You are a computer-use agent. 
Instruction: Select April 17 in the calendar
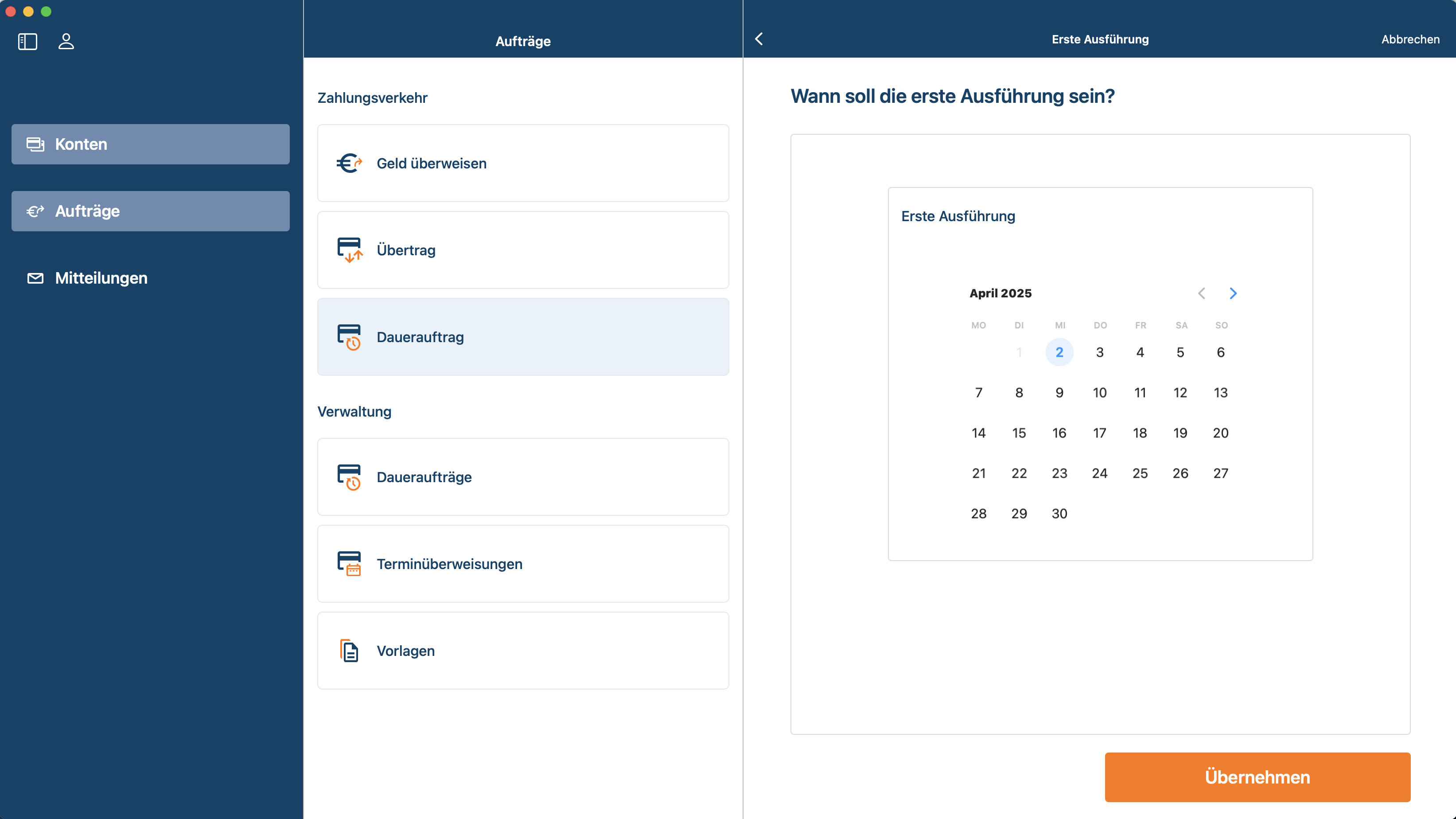point(1100,433)
